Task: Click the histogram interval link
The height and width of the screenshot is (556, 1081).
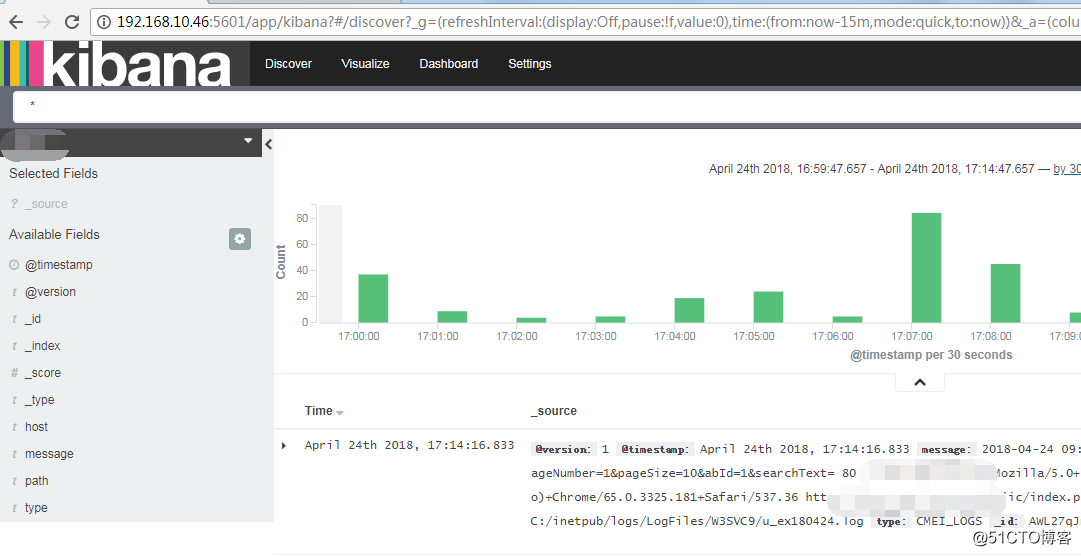Action: (1067, 168)
